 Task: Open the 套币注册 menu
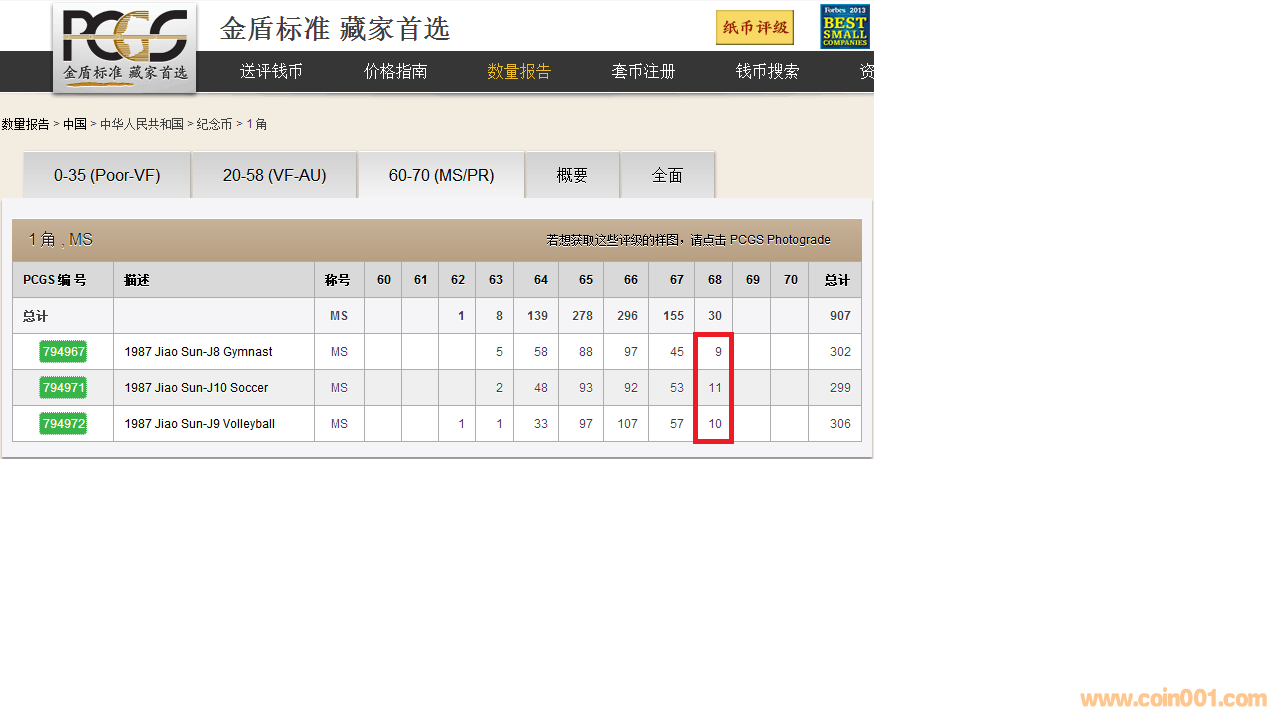tap(643, 72)
